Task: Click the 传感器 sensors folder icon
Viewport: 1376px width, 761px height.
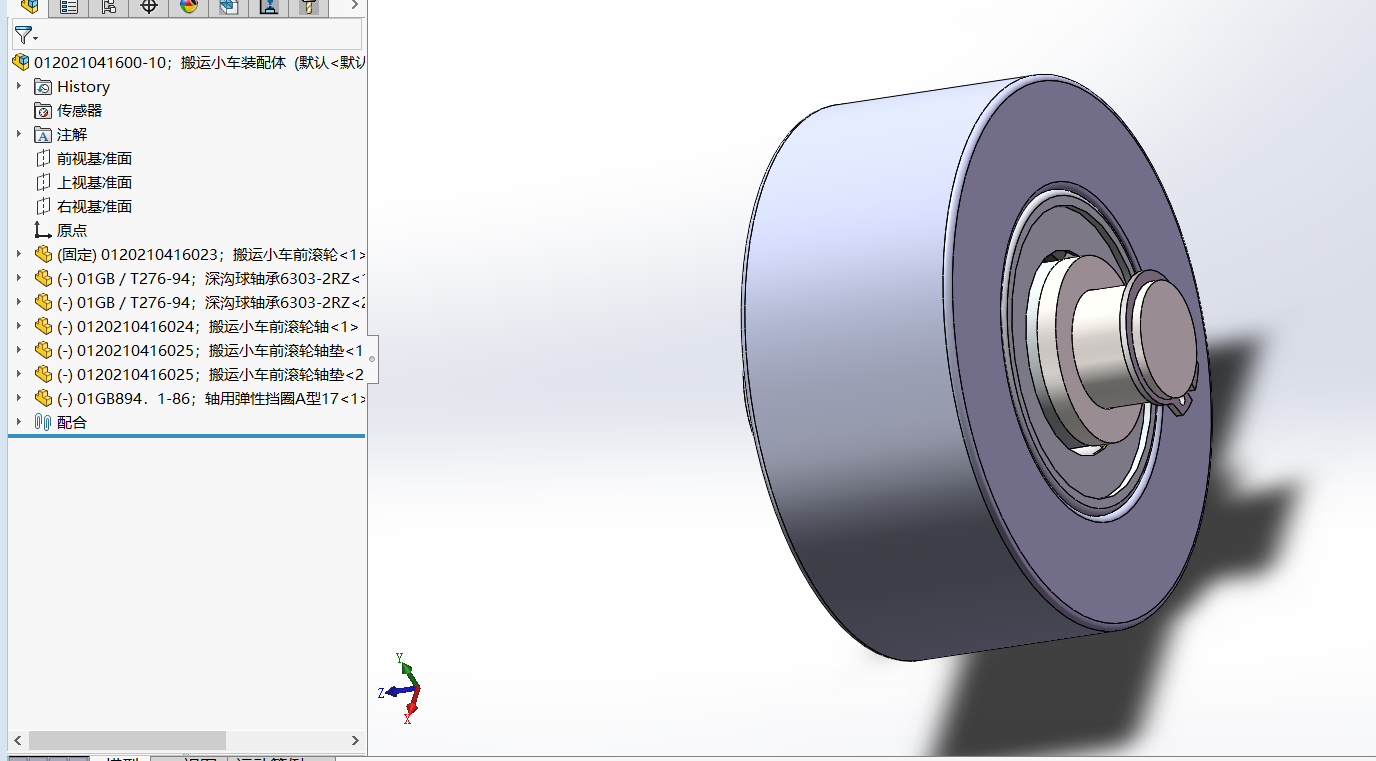Action: point(43,111)
